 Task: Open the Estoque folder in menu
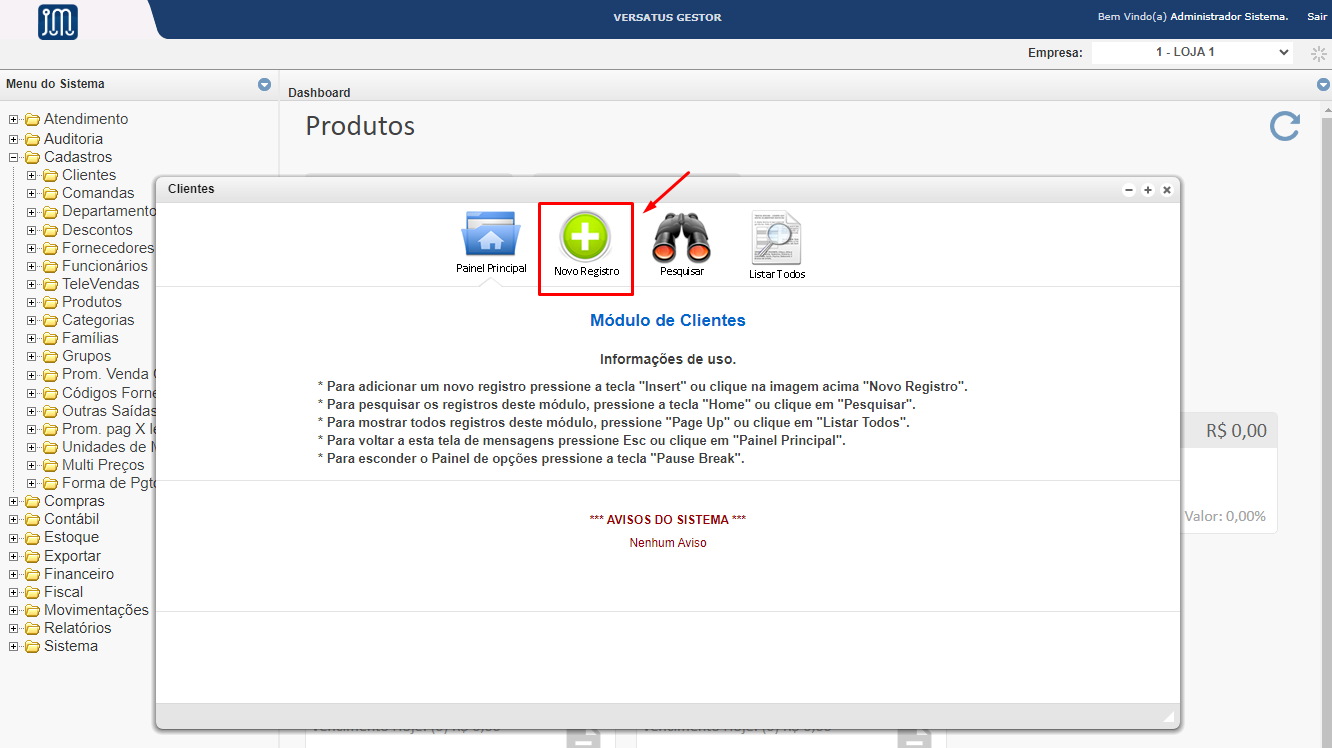point(71,537)
